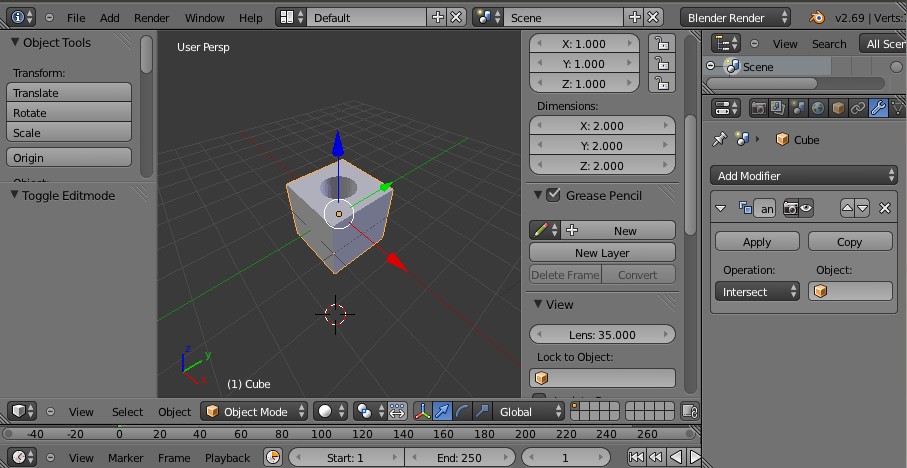Switch to Scene properties tab
The width and height of the screenshot is (907, 468).
pos(798,108)
